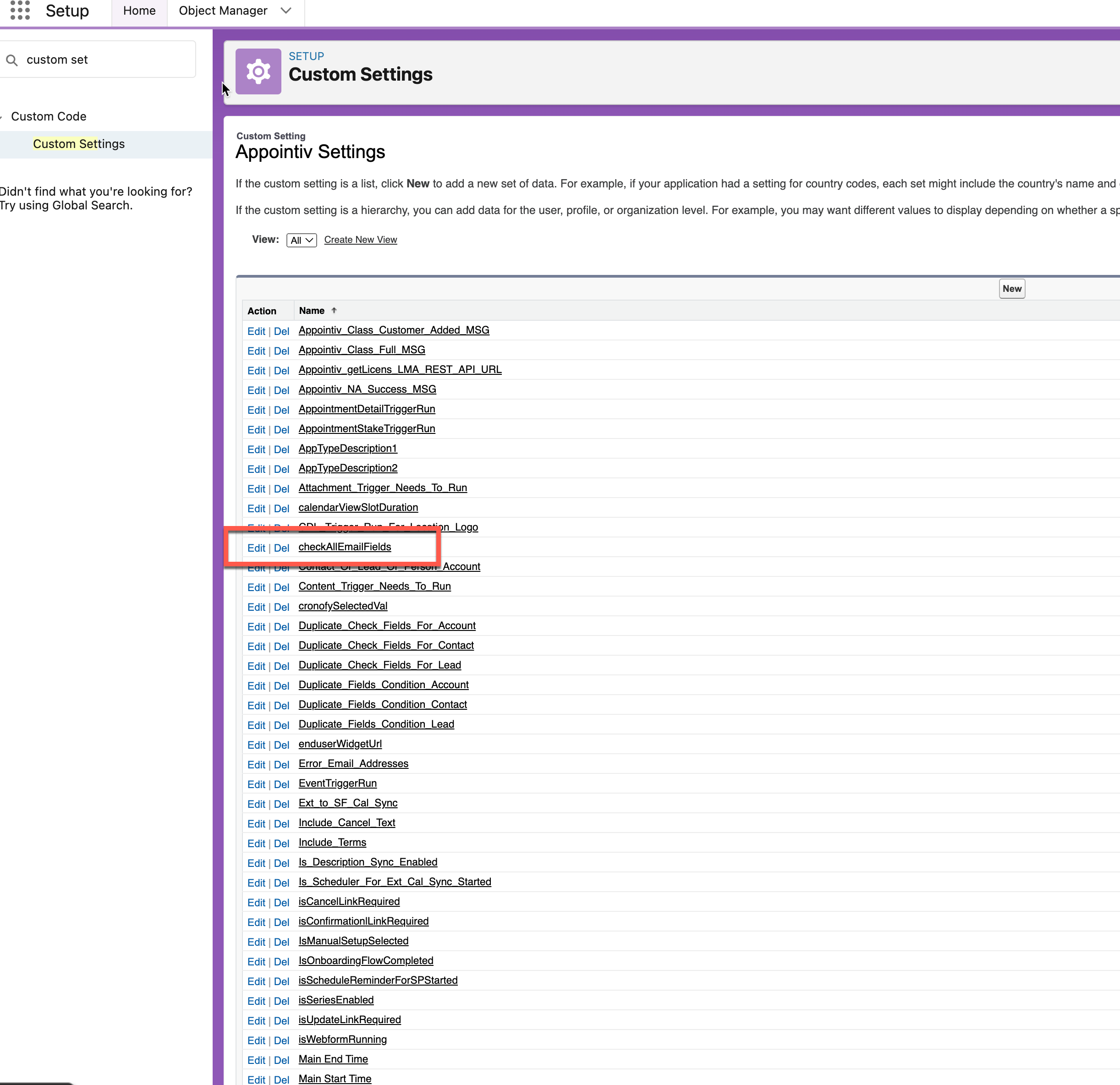Open Main End Time setting
Image resolution: width=1120 pixels, height=1085 pixels.
pos(333,1059)
